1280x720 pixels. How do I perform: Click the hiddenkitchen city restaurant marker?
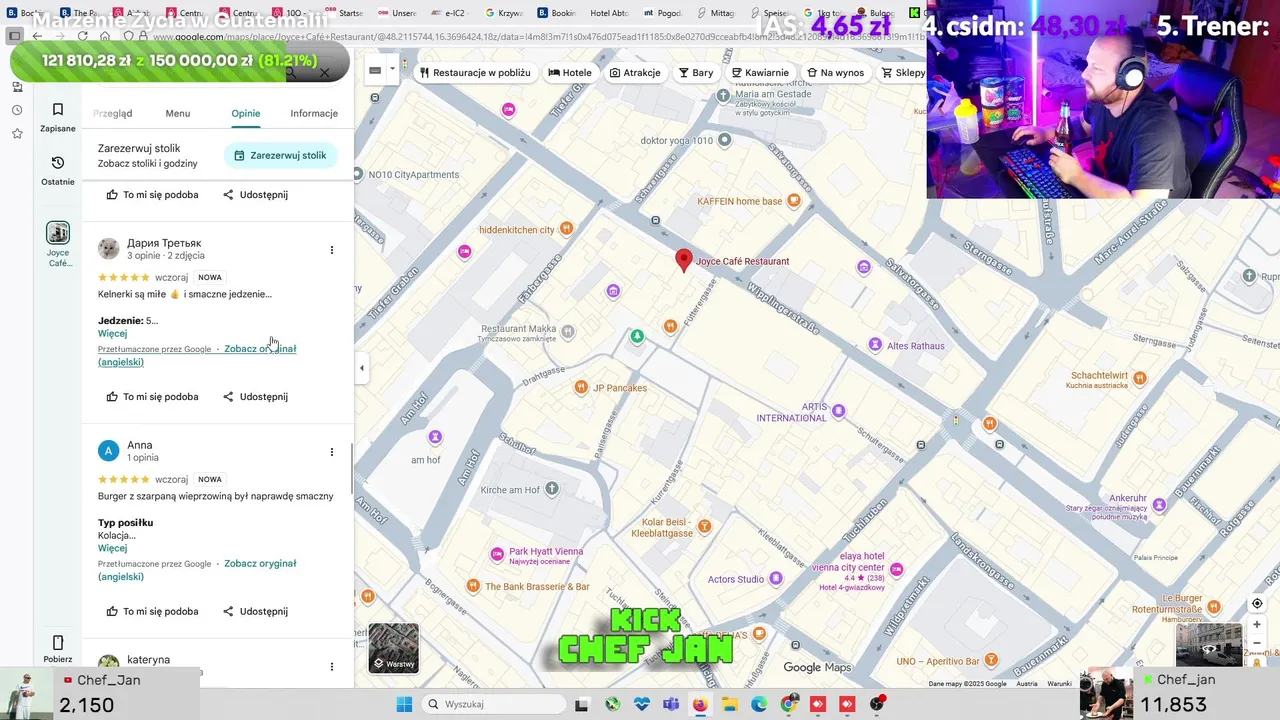[x=566, y=229]
